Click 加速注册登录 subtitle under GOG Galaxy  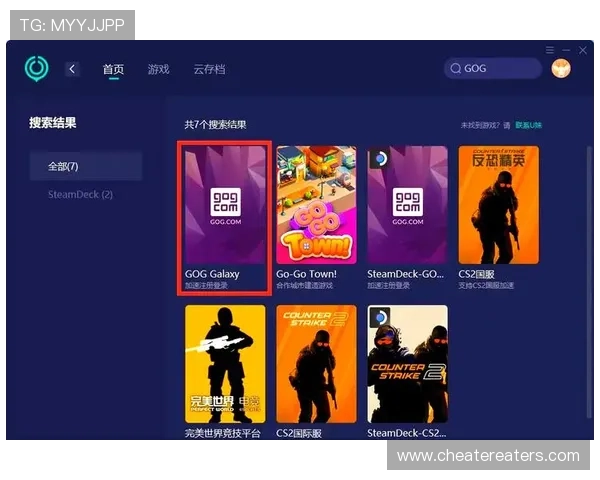(206, 286)
